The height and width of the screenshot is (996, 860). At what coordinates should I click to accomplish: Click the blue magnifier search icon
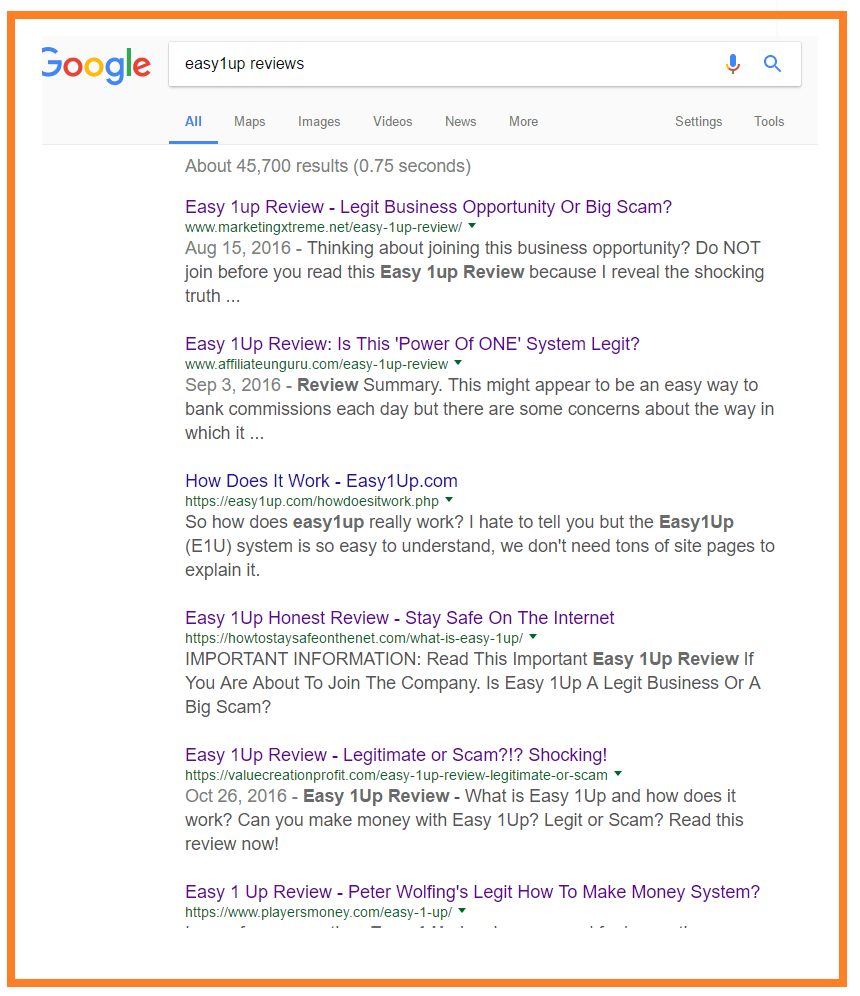pyautogui.click(x=772, y=64)
